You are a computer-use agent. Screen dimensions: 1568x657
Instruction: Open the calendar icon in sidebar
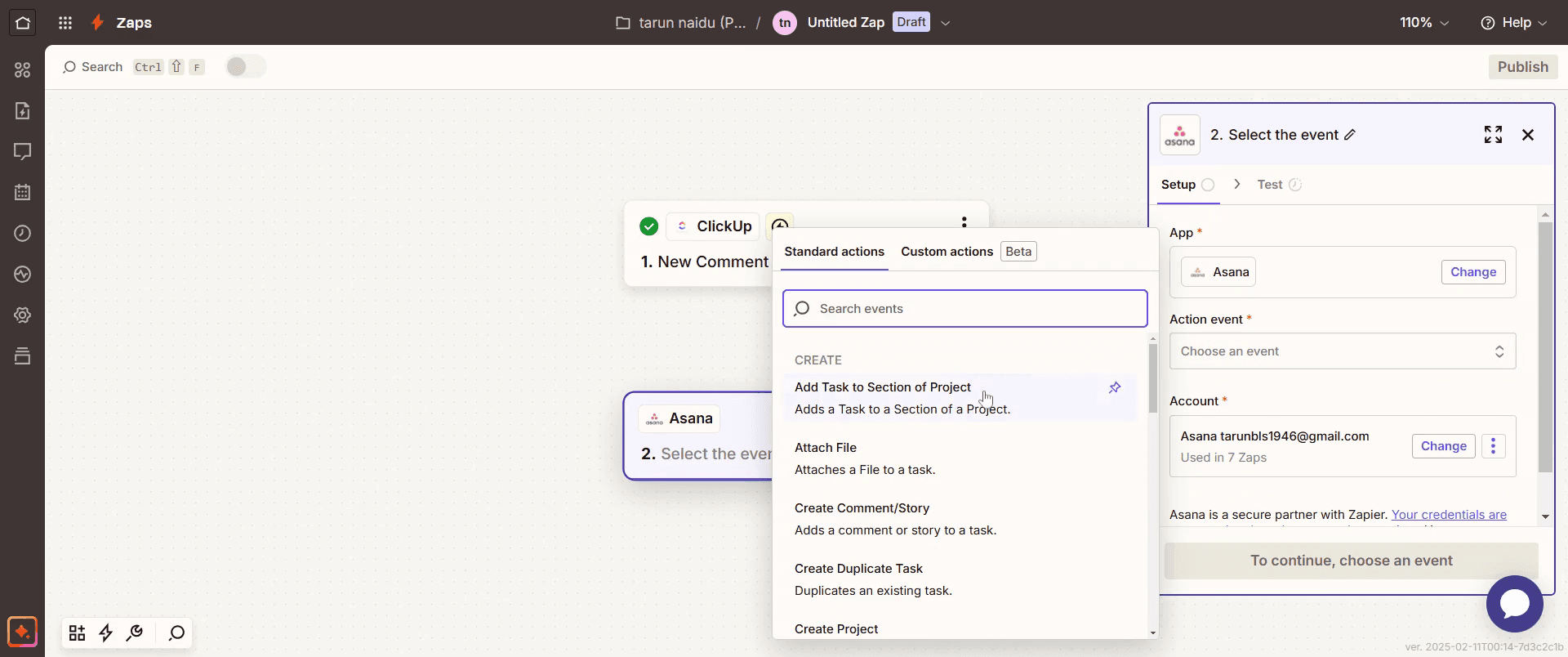23,193
